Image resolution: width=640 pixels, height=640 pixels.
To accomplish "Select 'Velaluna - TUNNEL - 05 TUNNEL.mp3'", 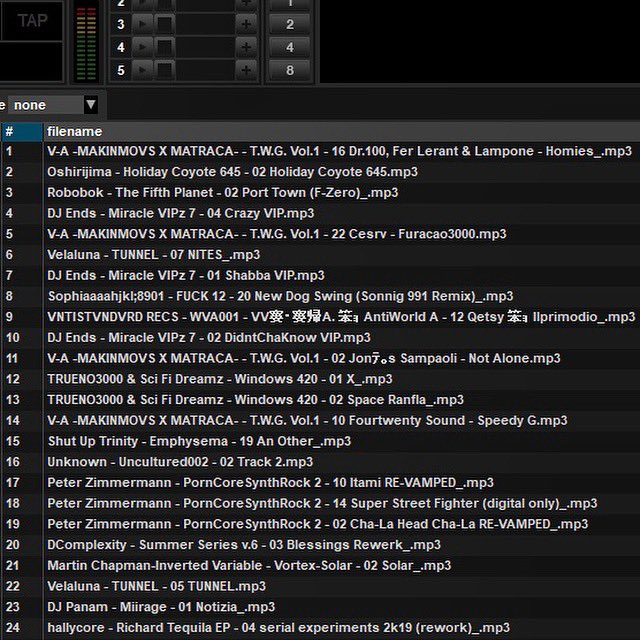I will [x=320, y=587].
